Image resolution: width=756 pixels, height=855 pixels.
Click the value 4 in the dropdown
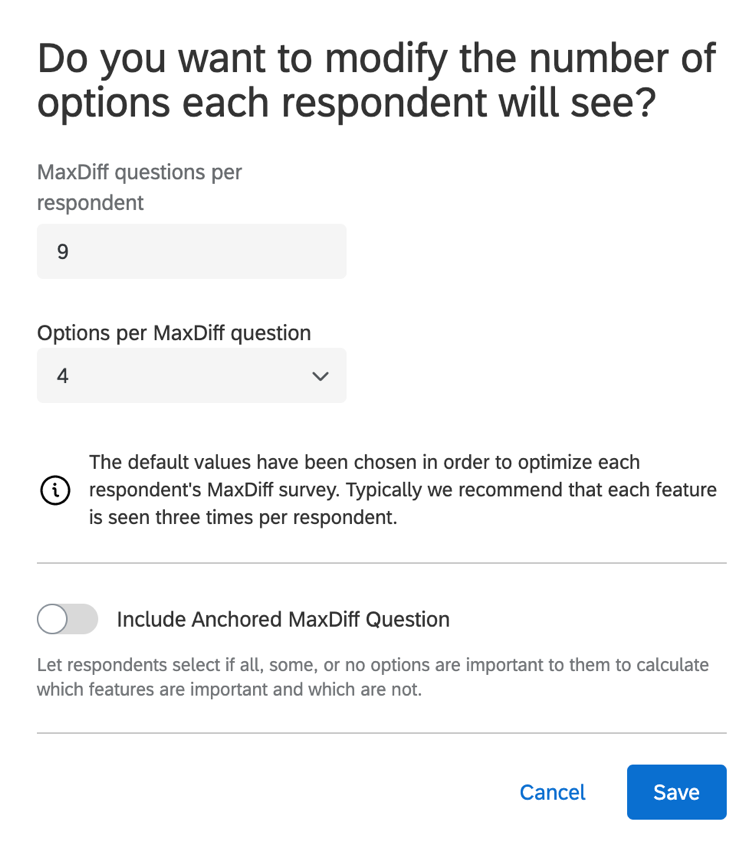point(63,376)
